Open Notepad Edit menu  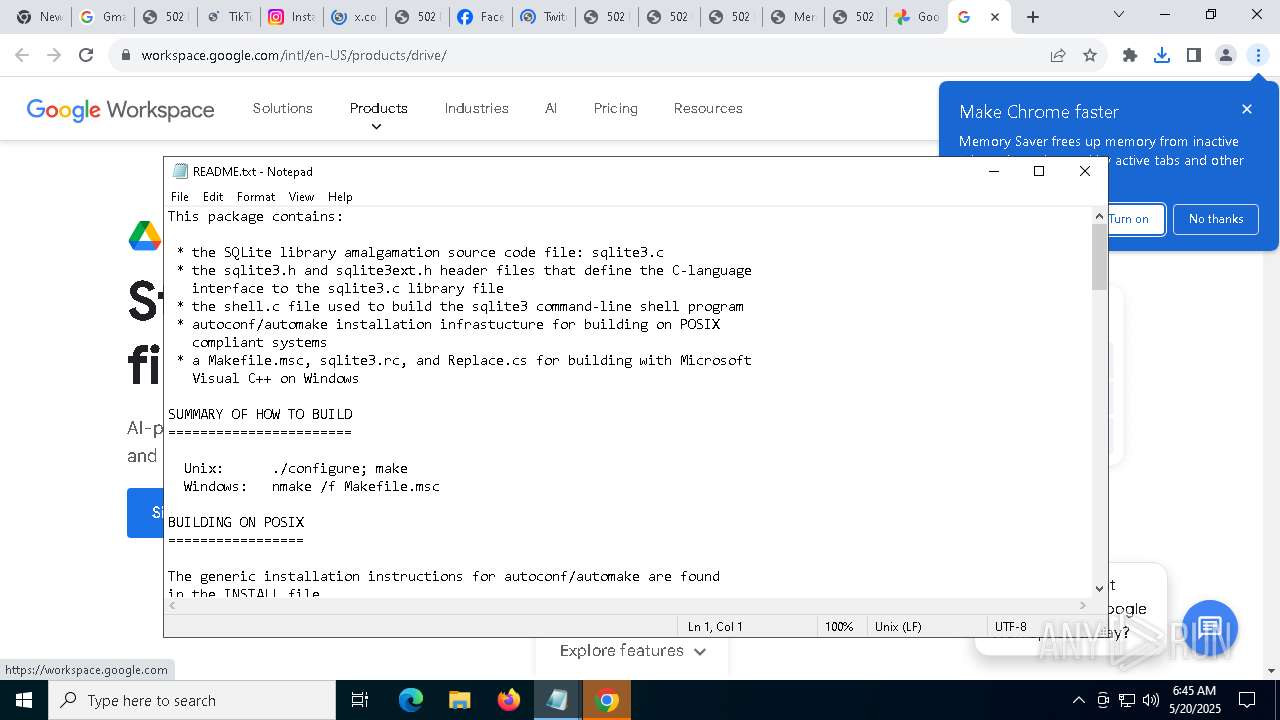213,197
